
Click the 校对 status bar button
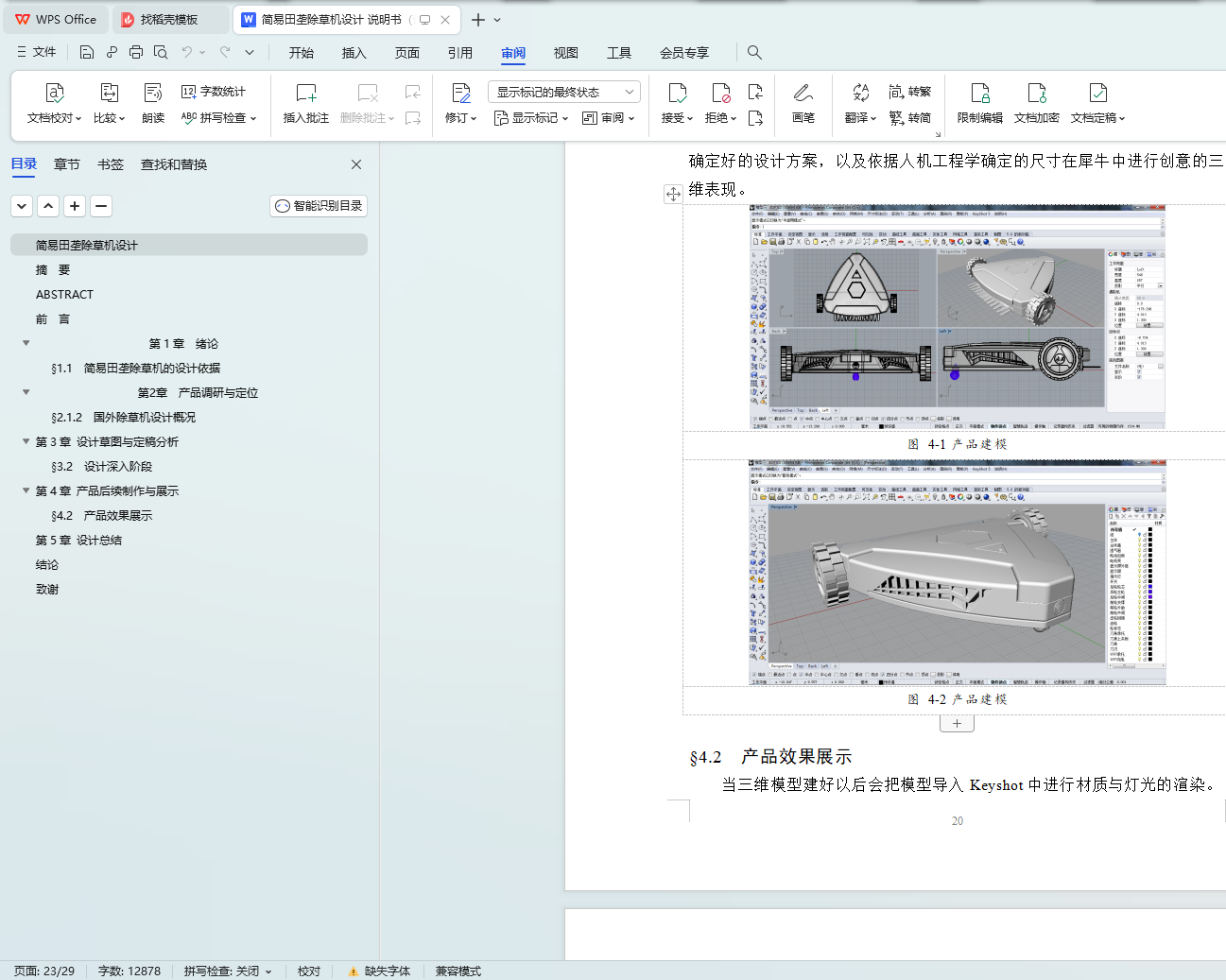pos(309,971)
